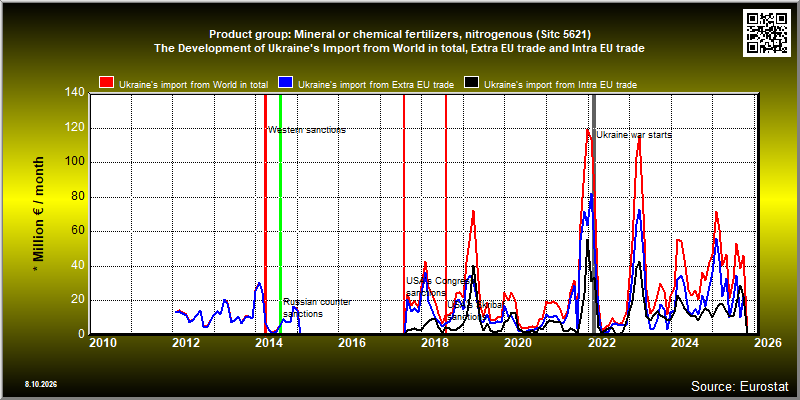Click the black legend swatch for Intra EU trade

(471, 83)
